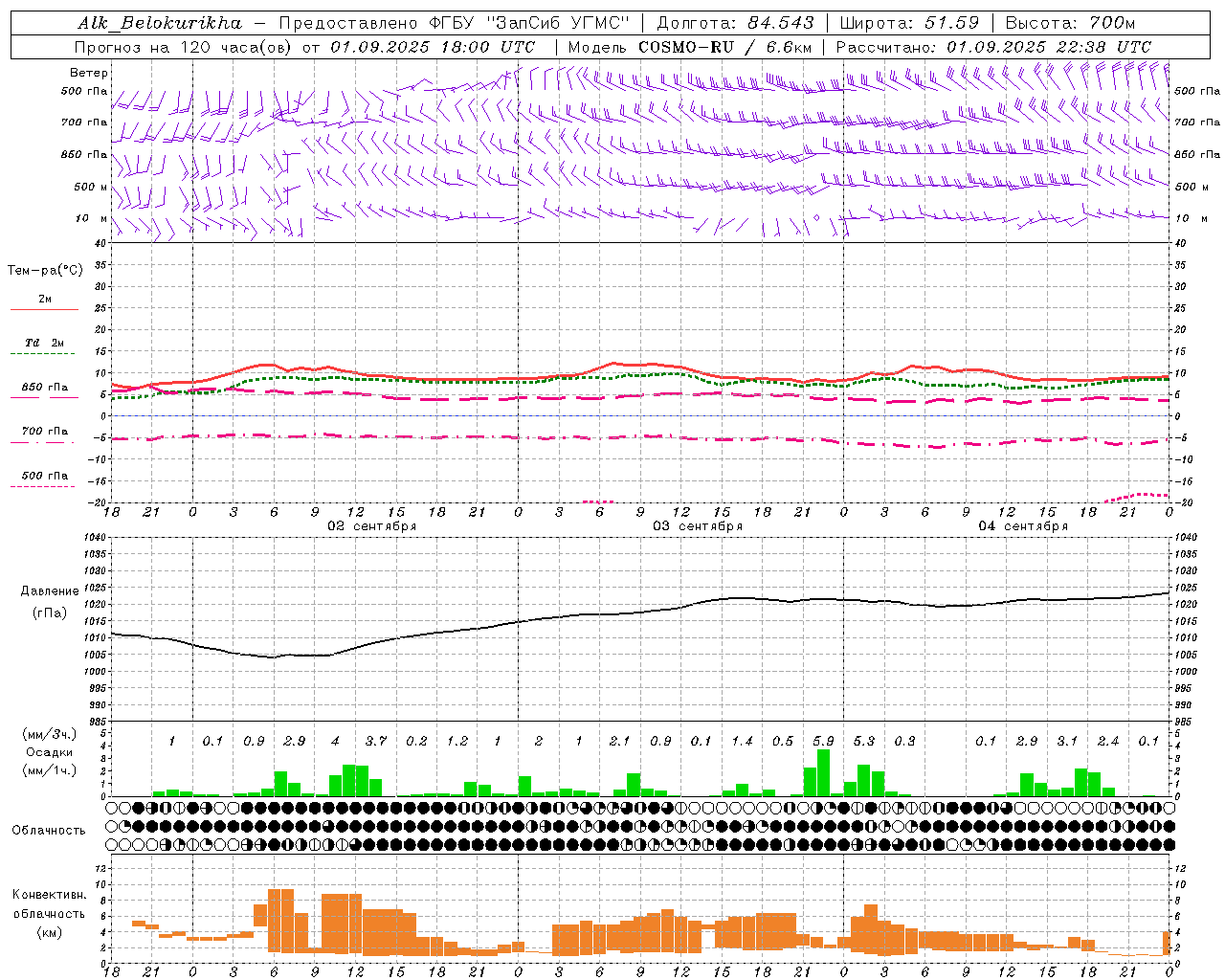Click the precipitation value 2.4
This screenshot has width=1225, height=980.
coord(1108,742)
